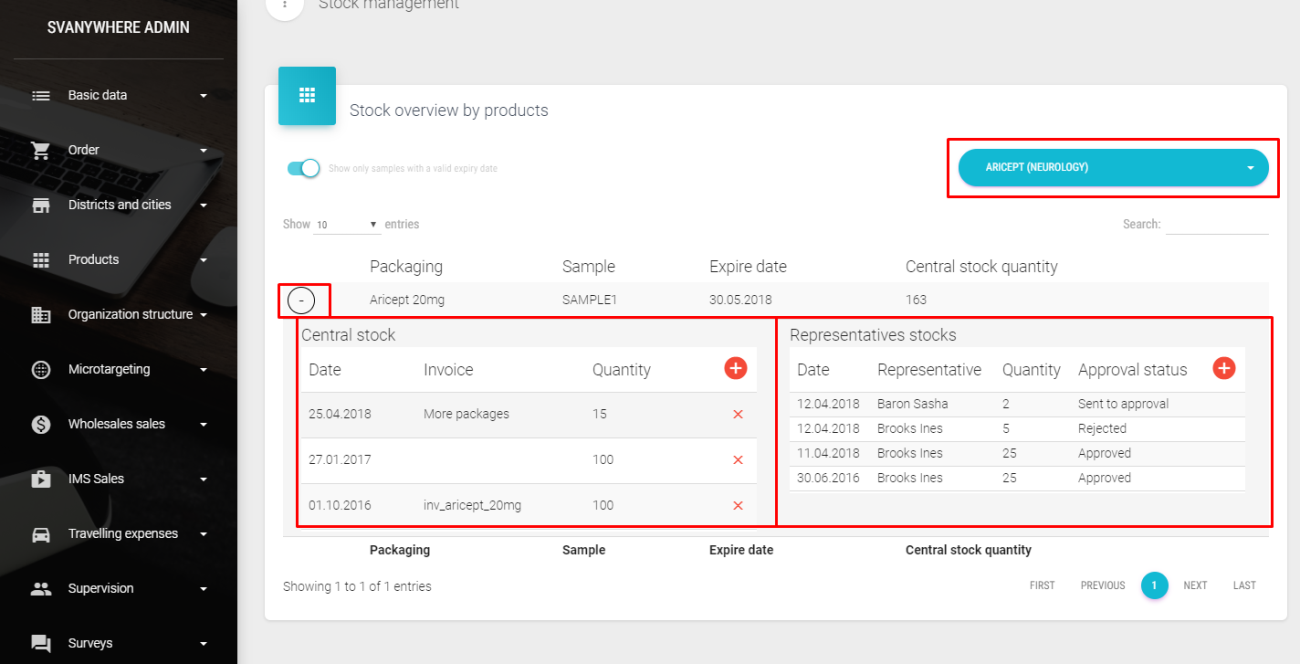Open the ARICEPT (NEUROLOGY) product dropdown
The image size is (1300, 664).
pos(1112,168)
